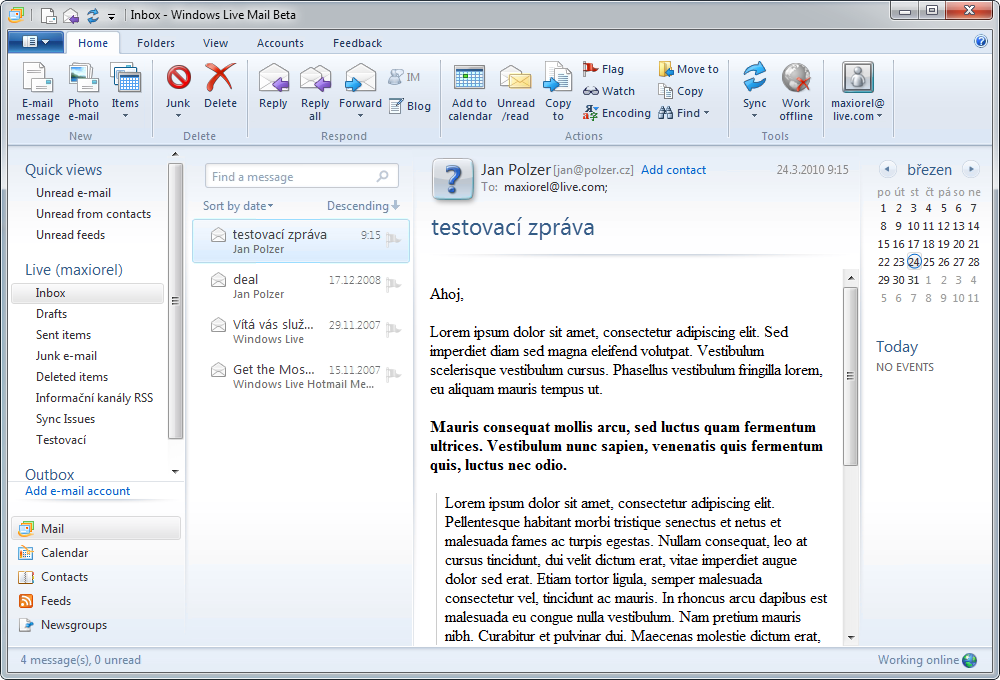Open the Find dropdown arrow

(706, 113)
